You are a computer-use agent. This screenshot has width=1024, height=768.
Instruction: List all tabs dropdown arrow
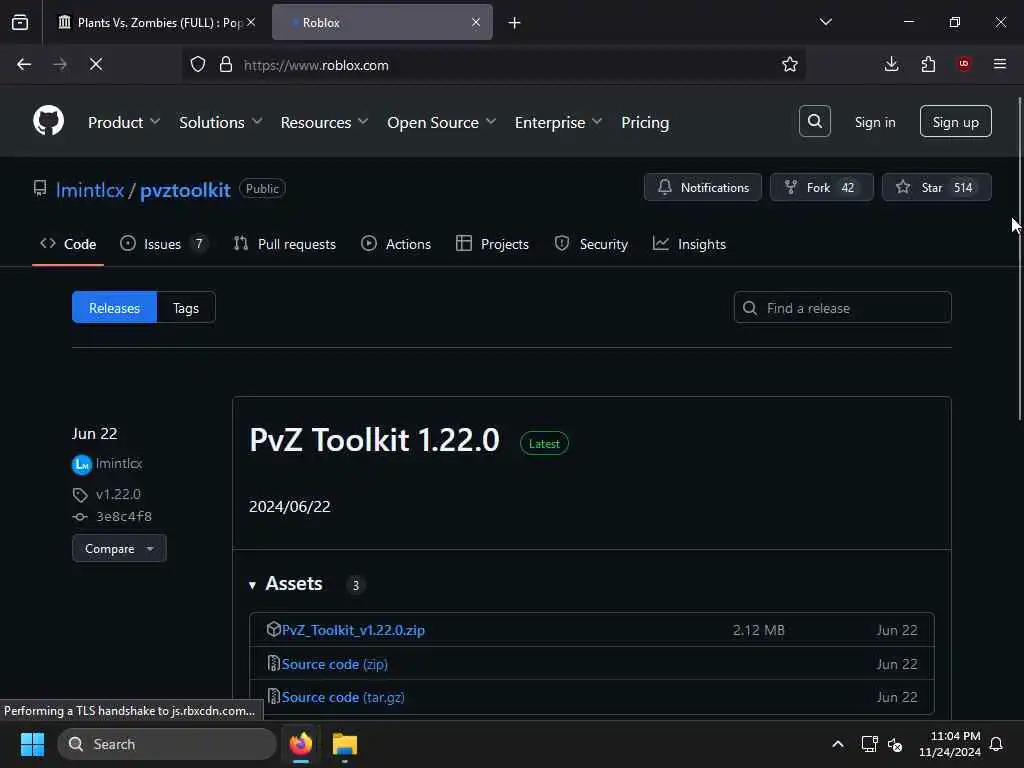pyautogui.click(x=826, y=22)
